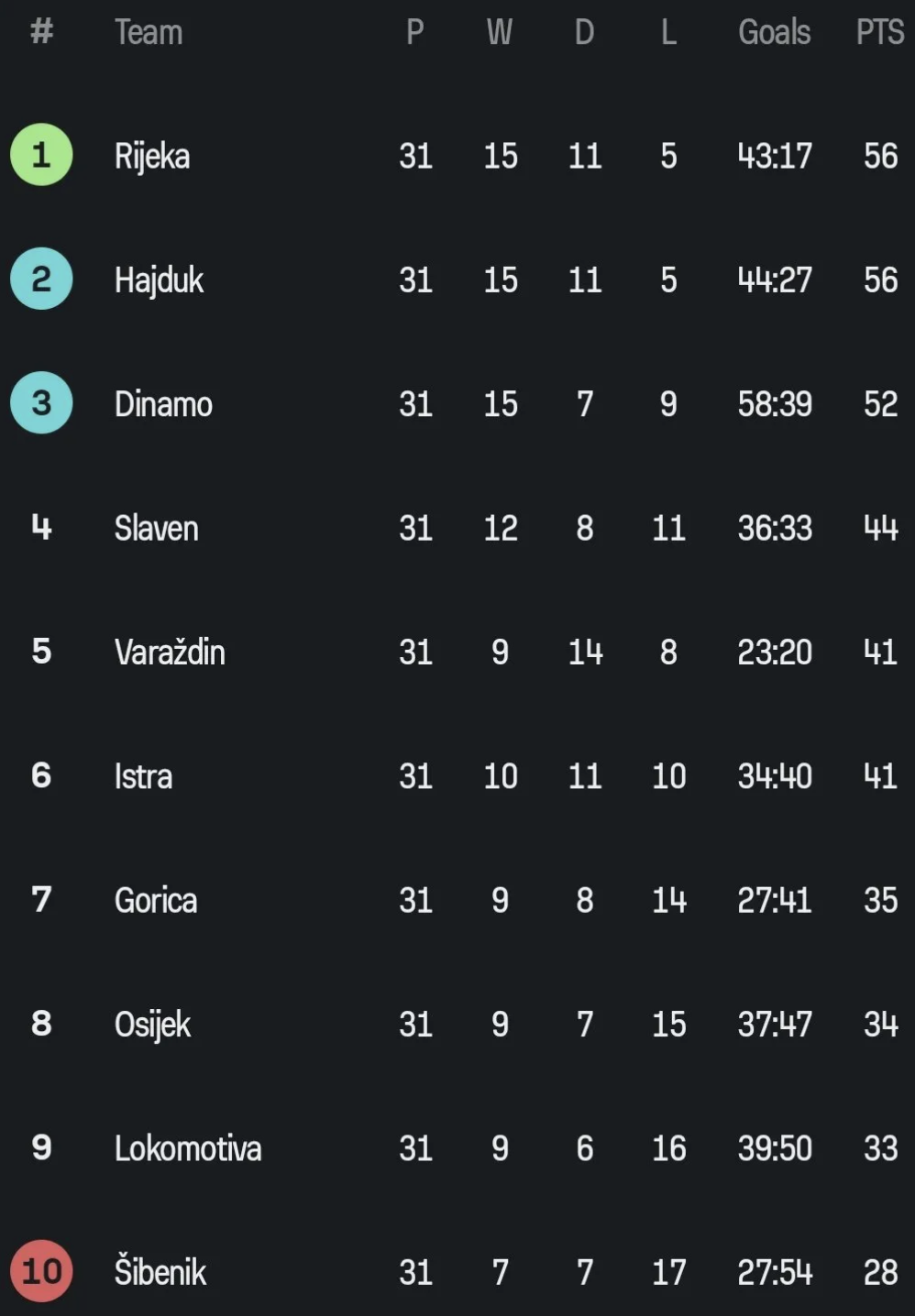Click the Šibenik team name
Viewport: 915px width, 1316px height.
click(x=160, y=1272)
